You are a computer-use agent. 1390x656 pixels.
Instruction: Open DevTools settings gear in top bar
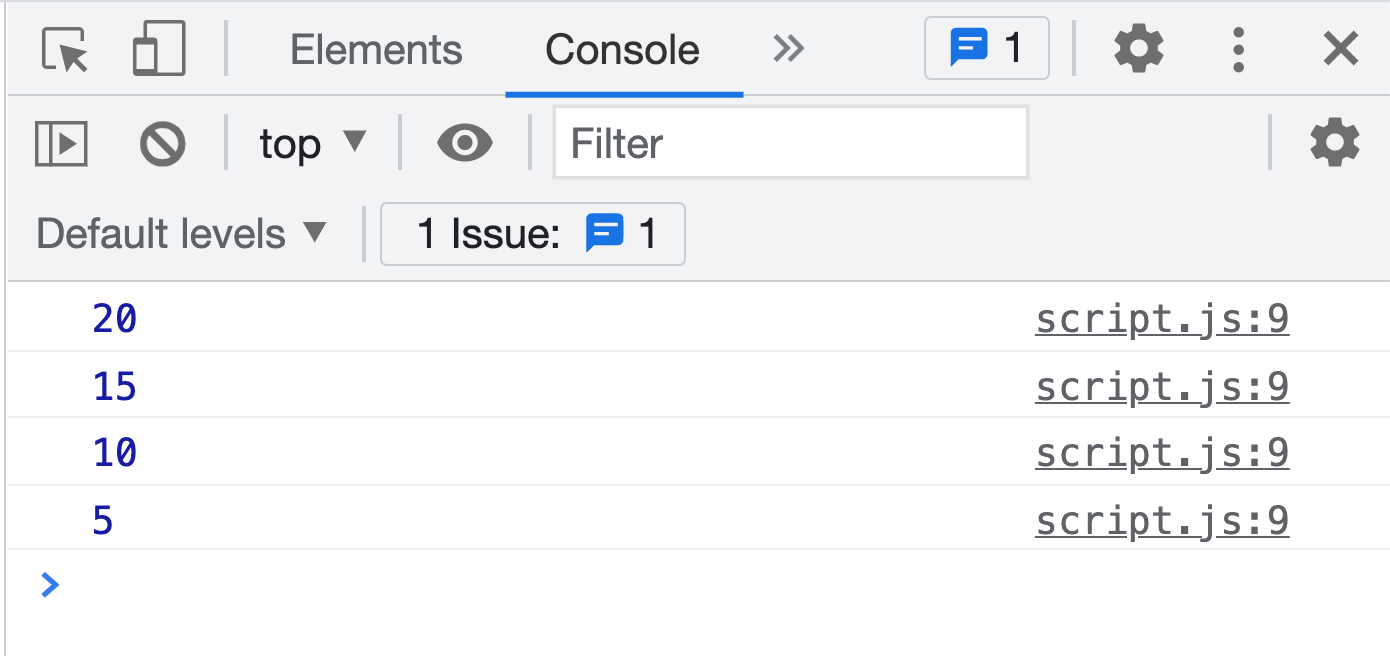pyautogui.click(x=1138, y=48)
